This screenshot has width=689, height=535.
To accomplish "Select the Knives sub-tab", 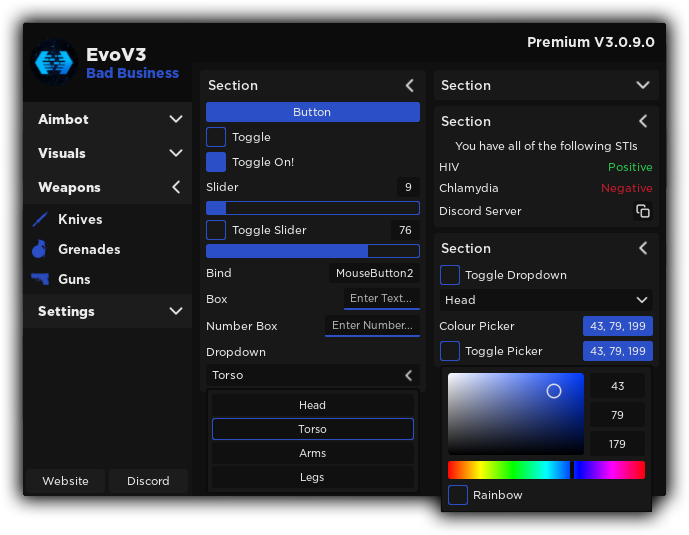I will 108,219.
